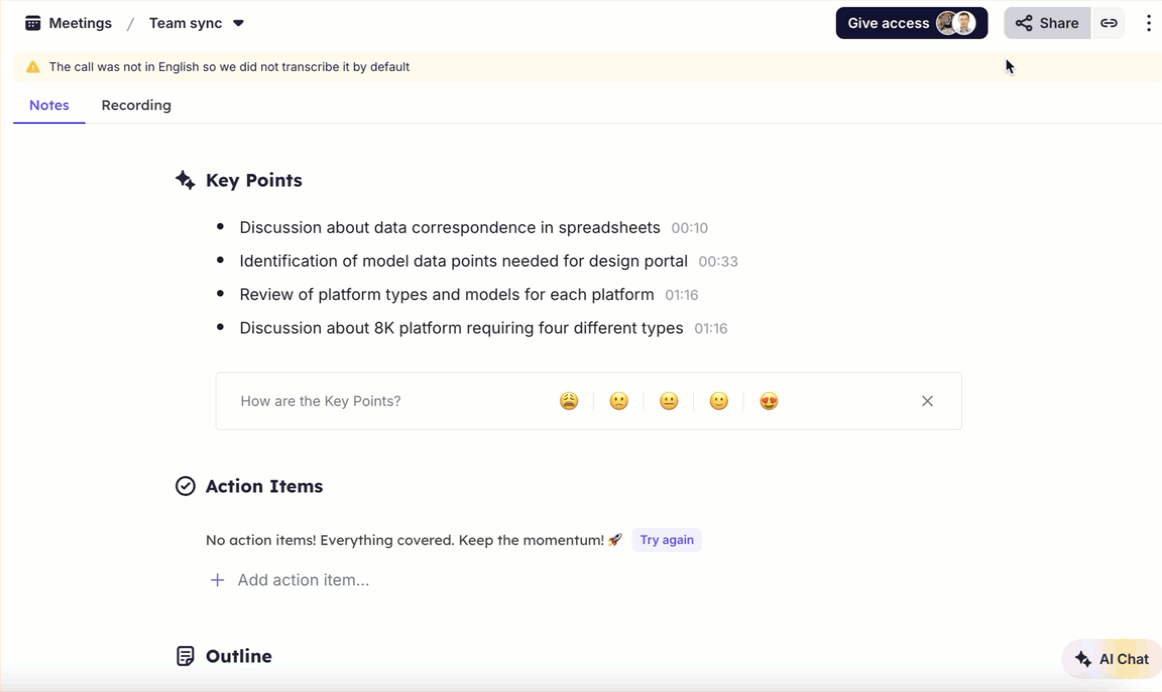Click the Give access button
The width and height of the screenshot is (1162, 692).
point(912,23)
